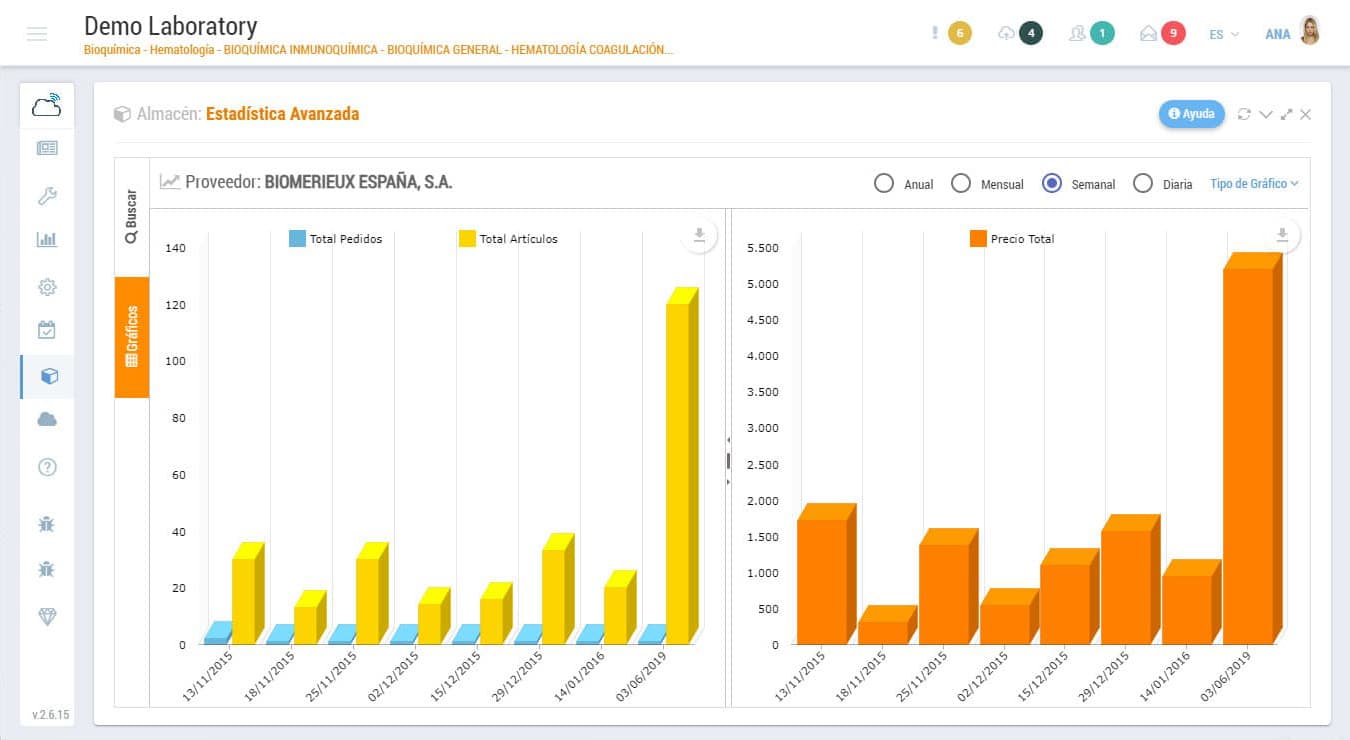Viewport: 1350px width, 740px height.
Task: Toggle Total Artículos legend swatch
Action: pos(467,239)
